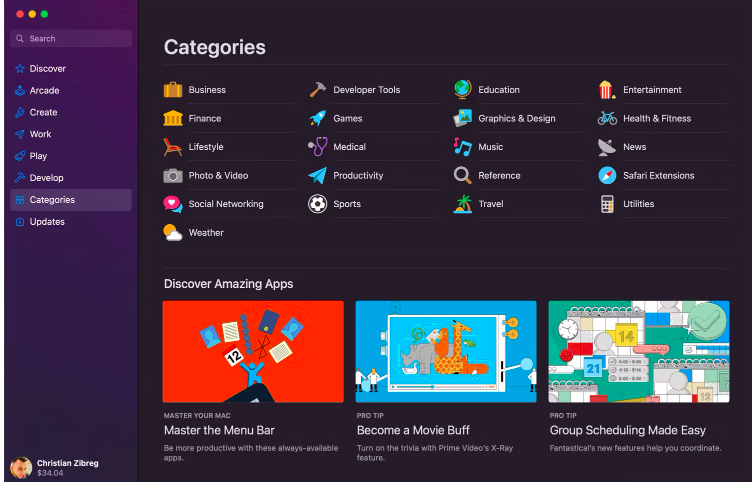Browse the Photo & Video category label
Image resolution: width=752 pixels, height=482 pixels.
tap(218, 176)
